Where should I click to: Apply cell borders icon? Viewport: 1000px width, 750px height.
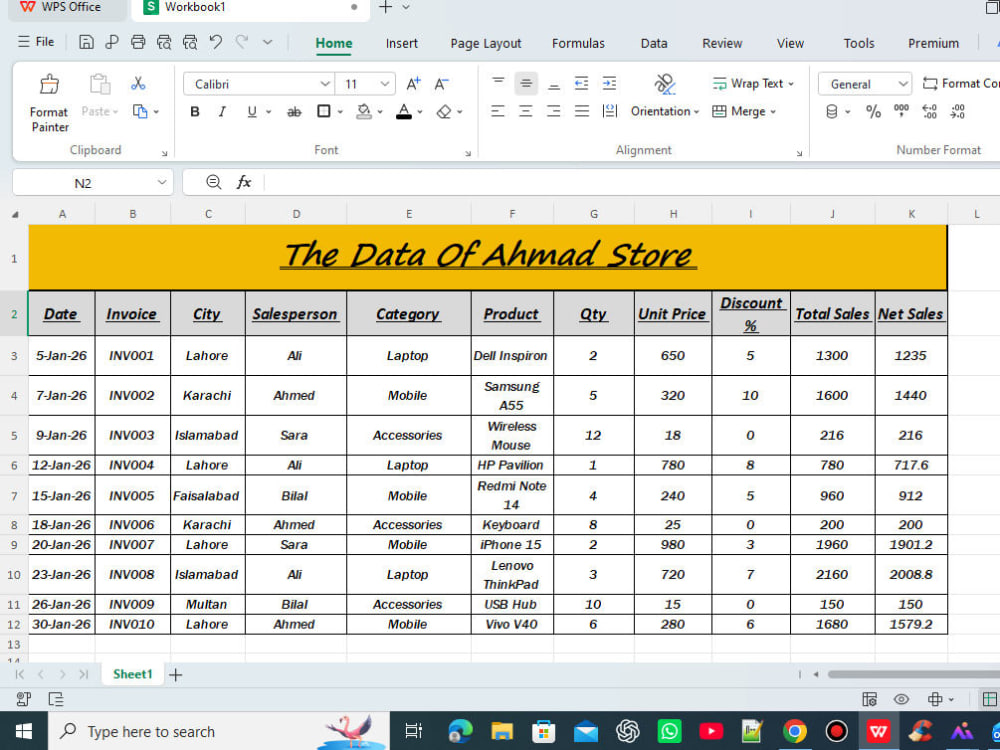[324, 112]
